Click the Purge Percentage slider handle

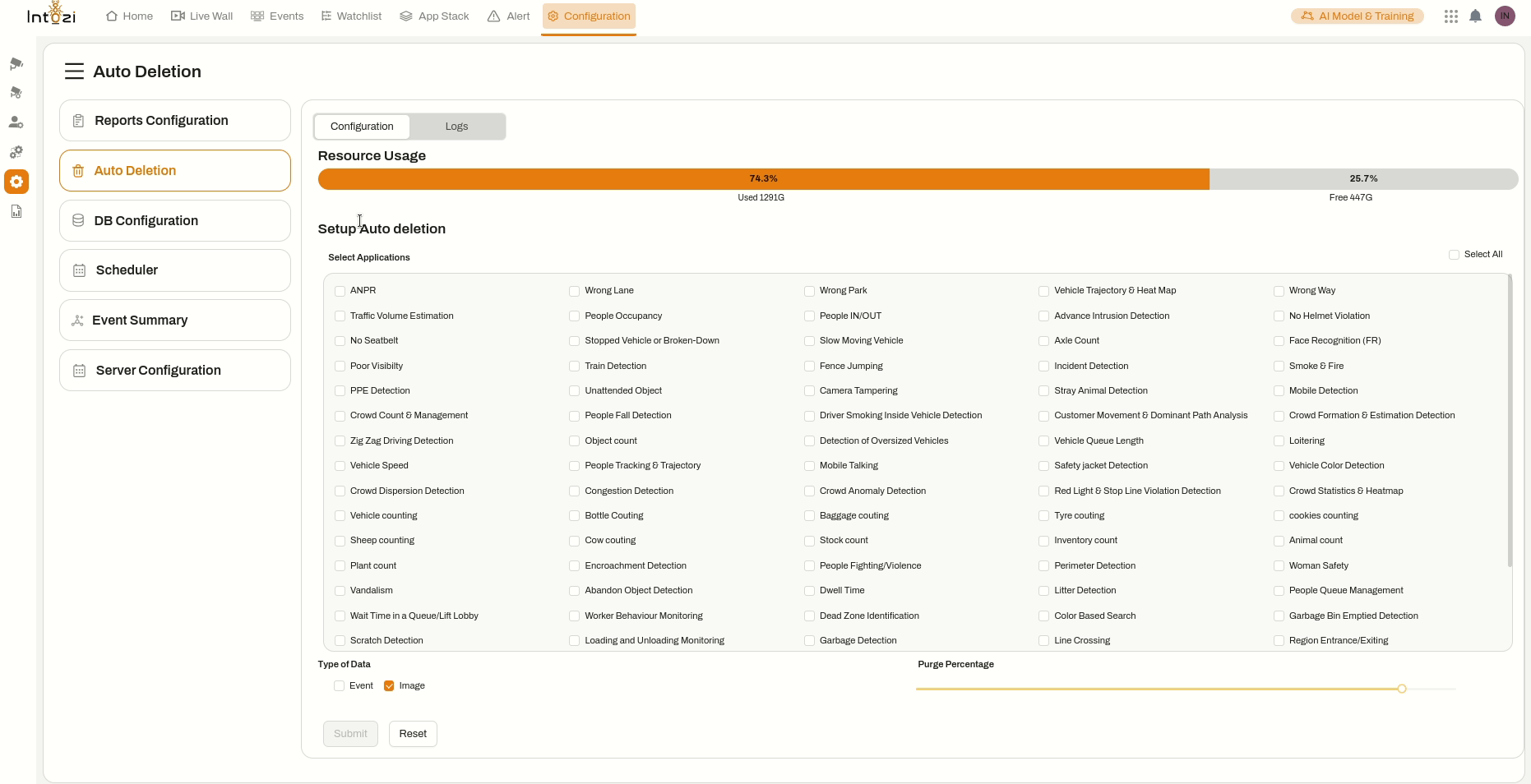[x=1402, y=689]
